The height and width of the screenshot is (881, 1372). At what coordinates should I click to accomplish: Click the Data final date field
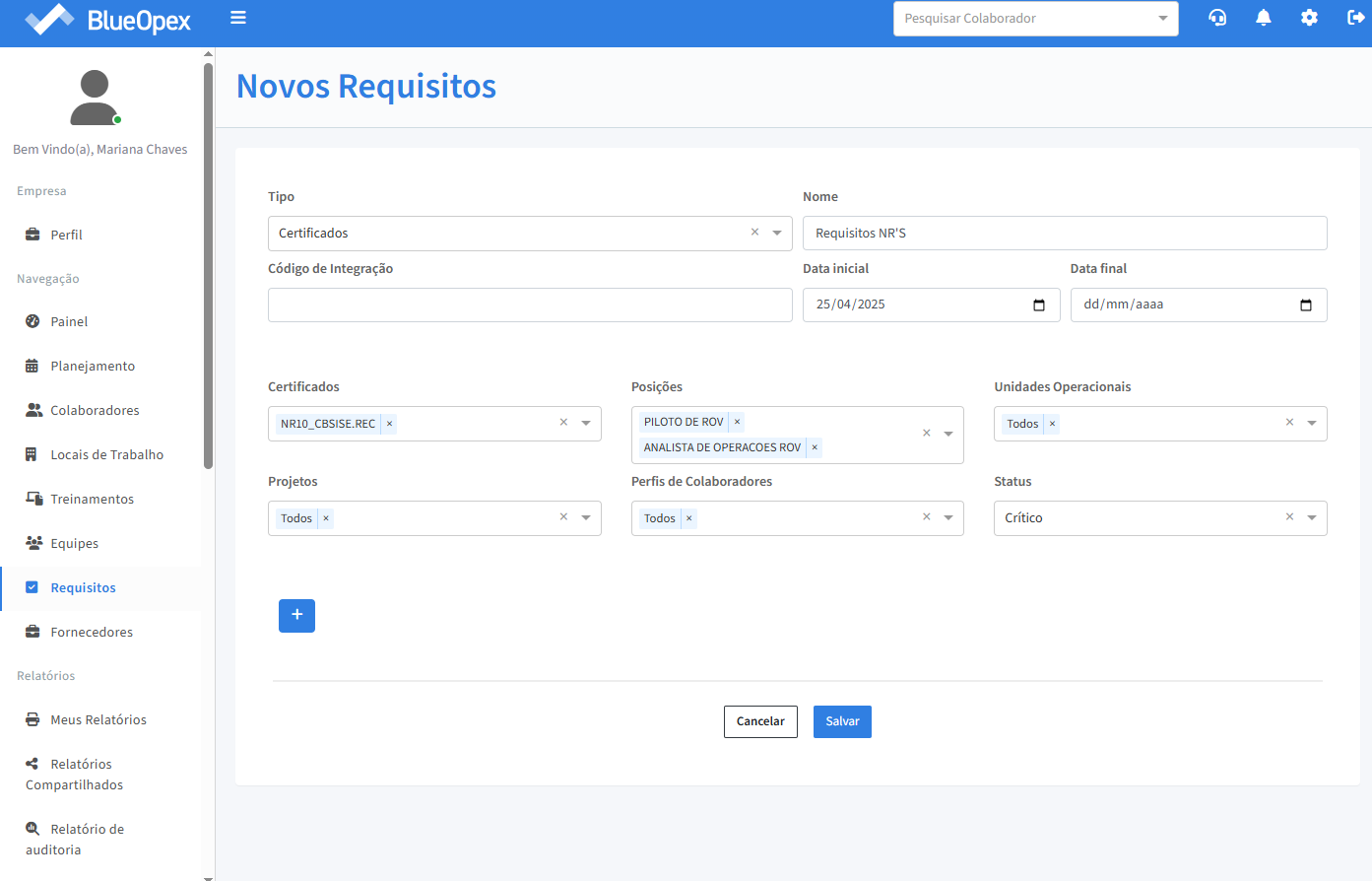point(1199,305)
